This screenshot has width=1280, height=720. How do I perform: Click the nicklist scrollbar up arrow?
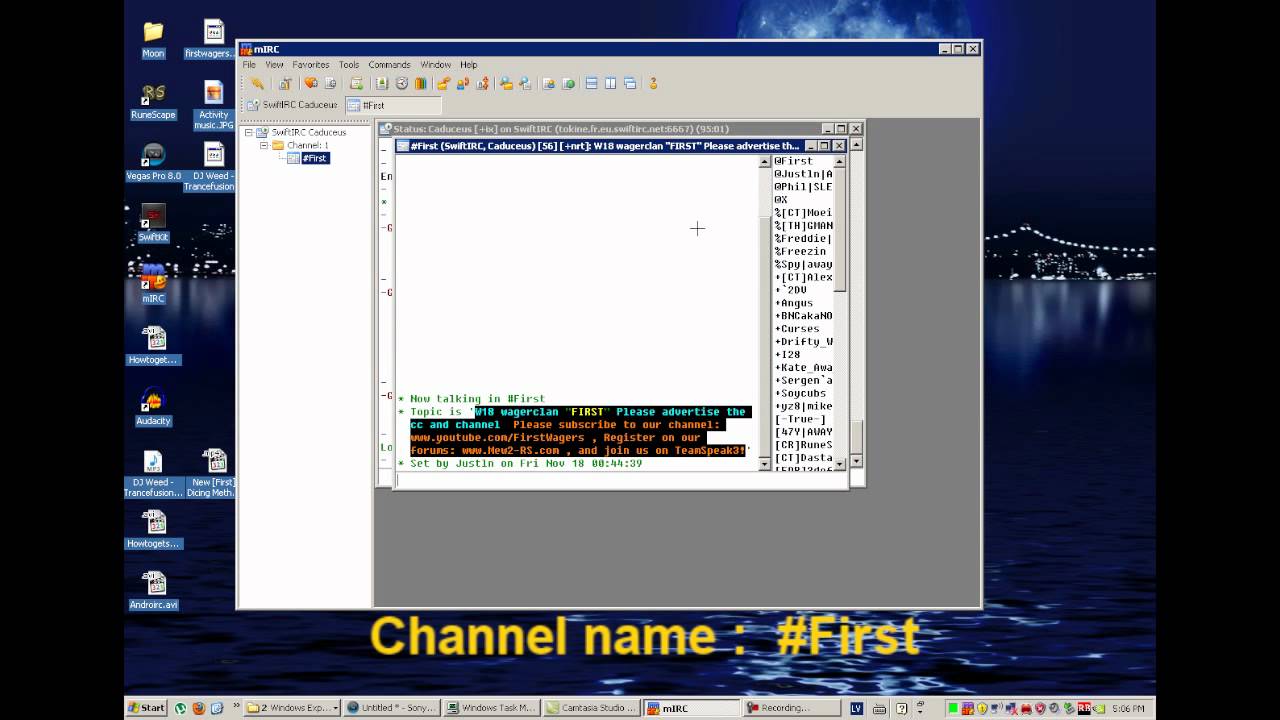840,161
